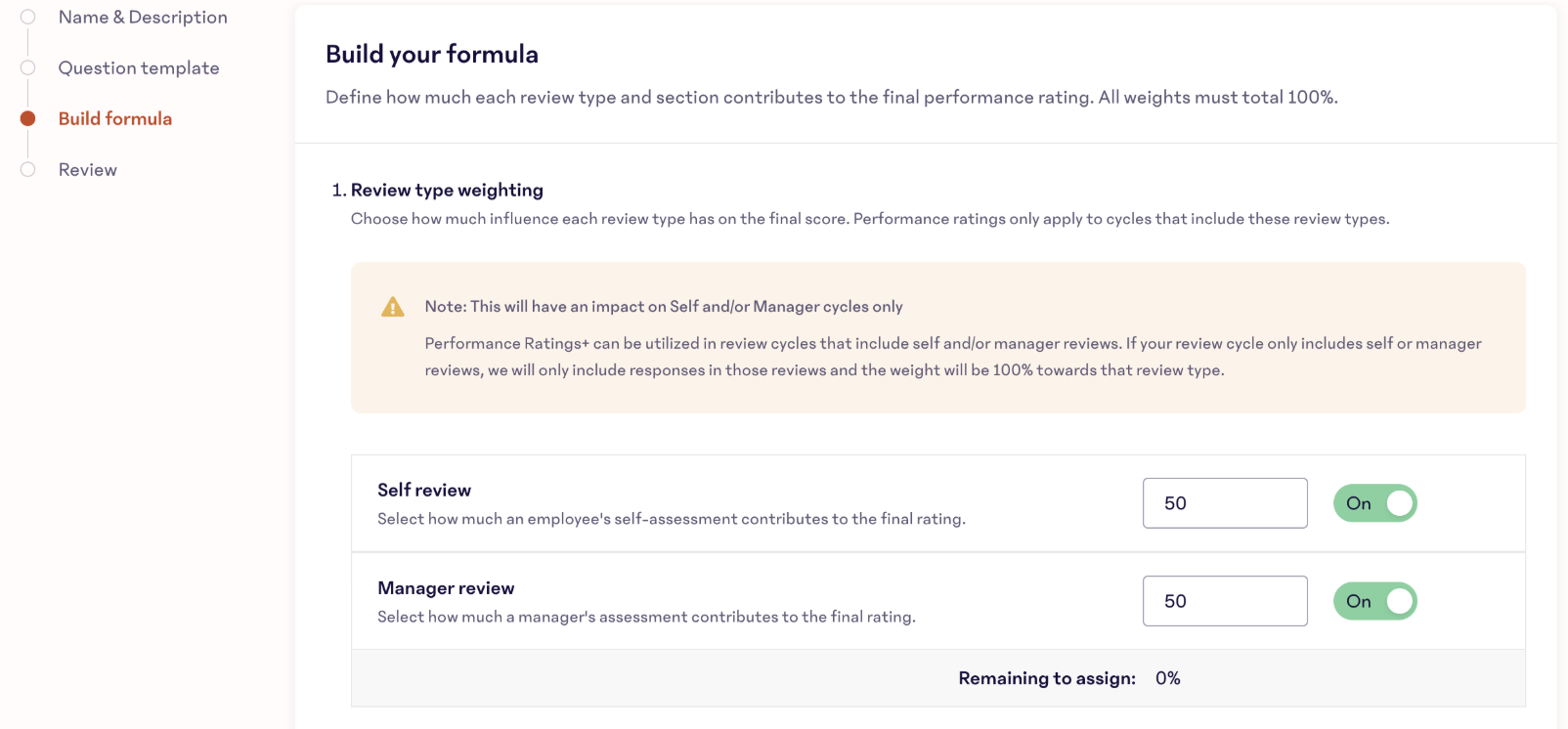Click the Remaining to assign label
The height and width of the screenshot is (729, 1568).
(x=1046, y=678)
